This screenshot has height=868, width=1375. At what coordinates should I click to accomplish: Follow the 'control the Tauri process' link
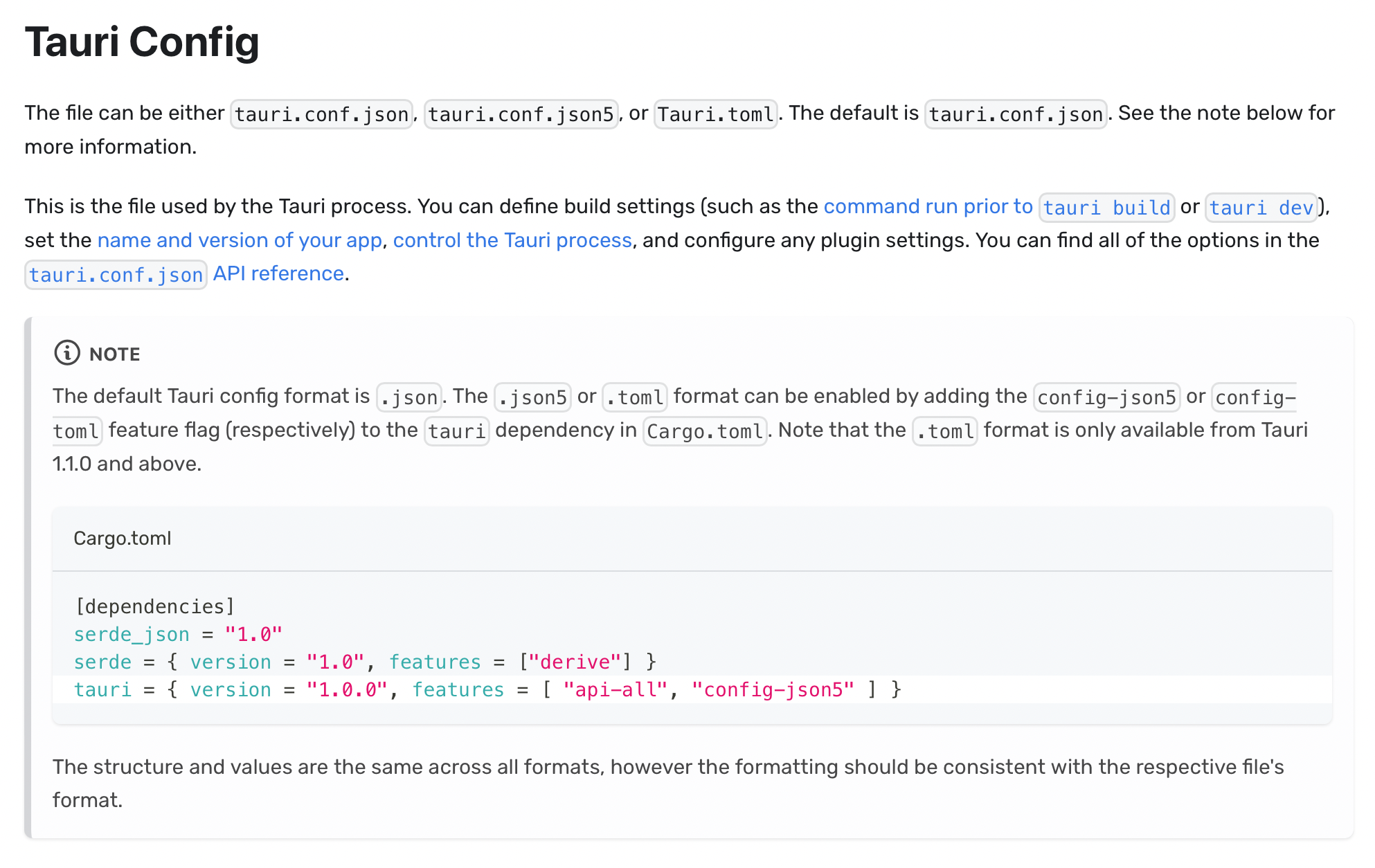512,239
